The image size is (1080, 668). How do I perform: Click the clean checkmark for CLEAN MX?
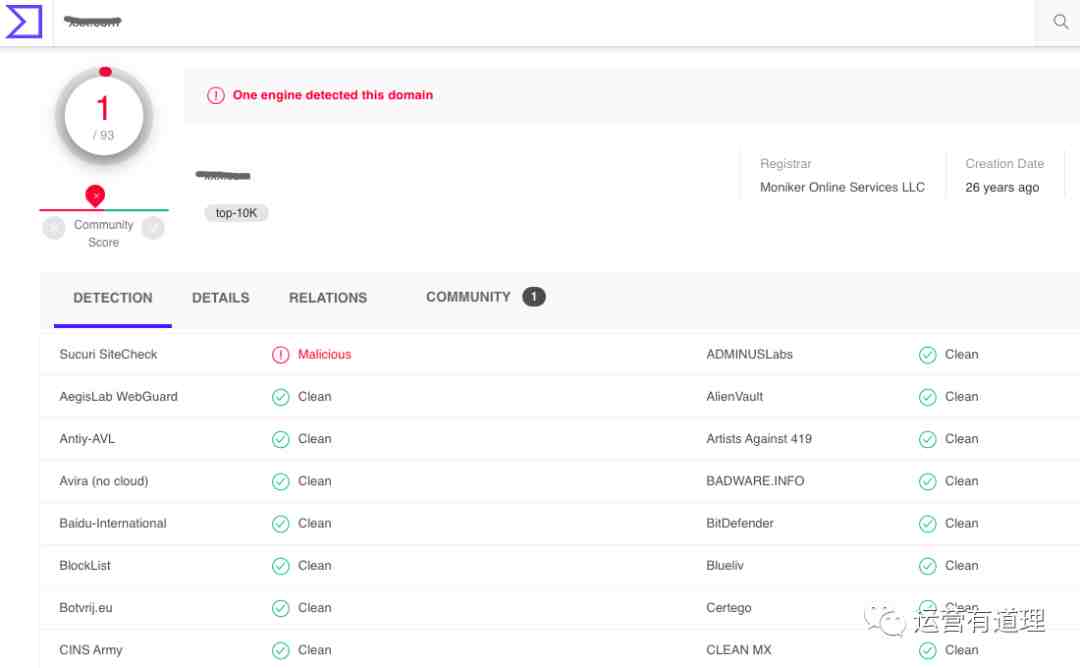click(928, 651)
